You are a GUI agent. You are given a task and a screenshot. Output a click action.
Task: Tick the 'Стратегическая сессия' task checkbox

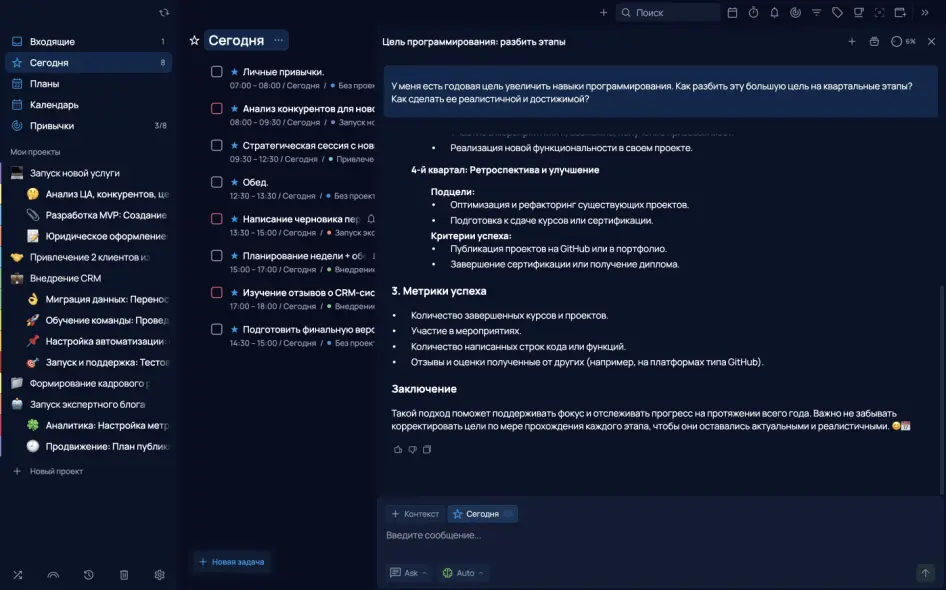[x=217, y=145]
